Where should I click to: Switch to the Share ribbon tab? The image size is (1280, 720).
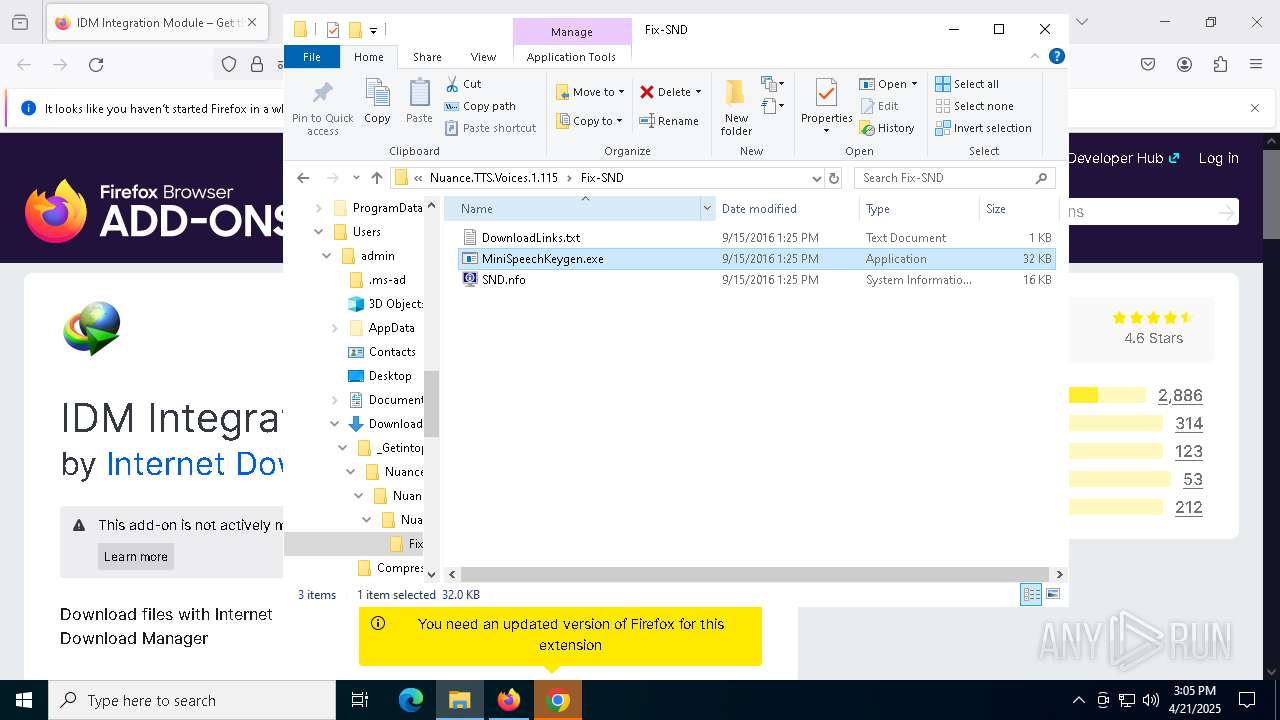(x=427, y=57)
